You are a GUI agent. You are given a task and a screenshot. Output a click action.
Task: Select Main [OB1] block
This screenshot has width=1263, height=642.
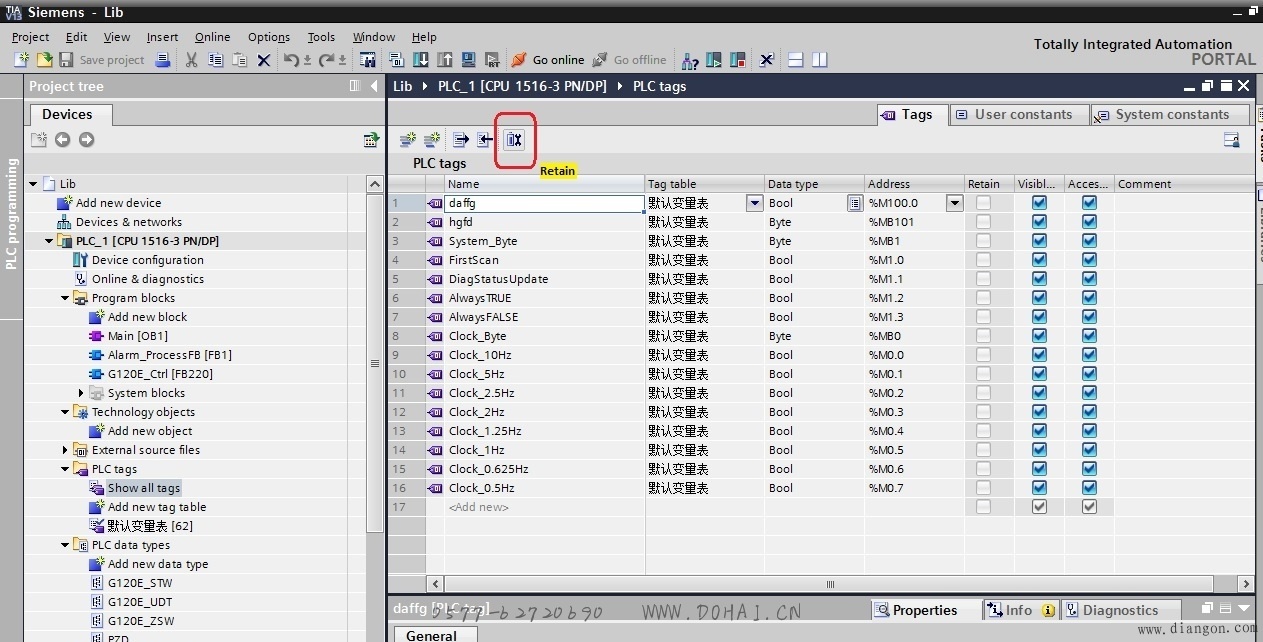click(137, 336)
